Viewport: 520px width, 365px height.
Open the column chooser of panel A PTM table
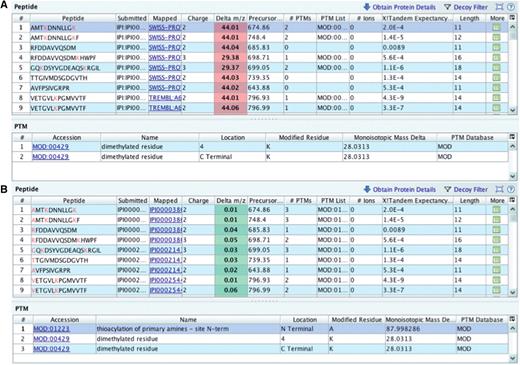pyautogui.click(x=512, y=137)
